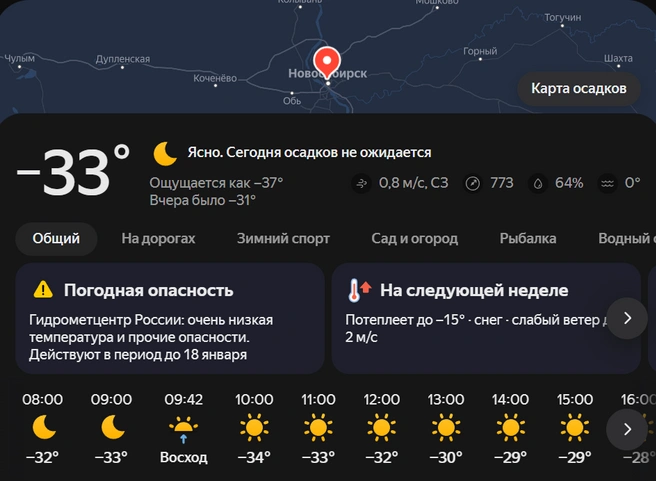Click the wind value 0,8 м/с, СЗ
Image resolution: width=656 pixels, height=481 pixels.
click(413, 183)
